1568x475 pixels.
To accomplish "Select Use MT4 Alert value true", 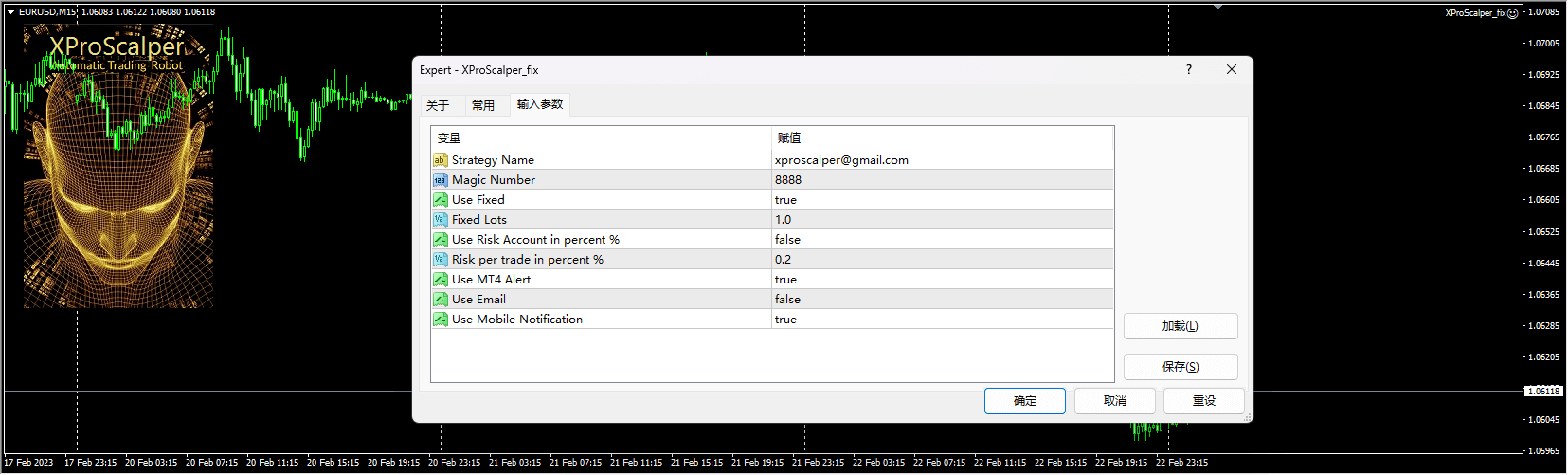I will 785,280.
